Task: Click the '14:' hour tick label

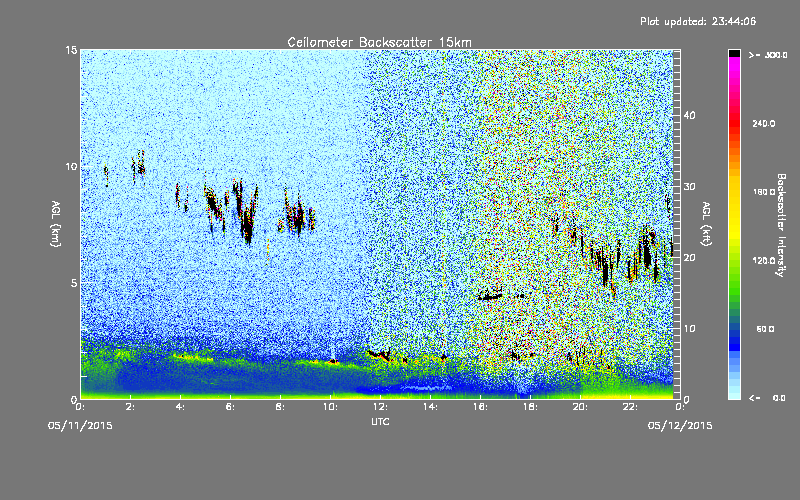Action: (x=430, y=407)
